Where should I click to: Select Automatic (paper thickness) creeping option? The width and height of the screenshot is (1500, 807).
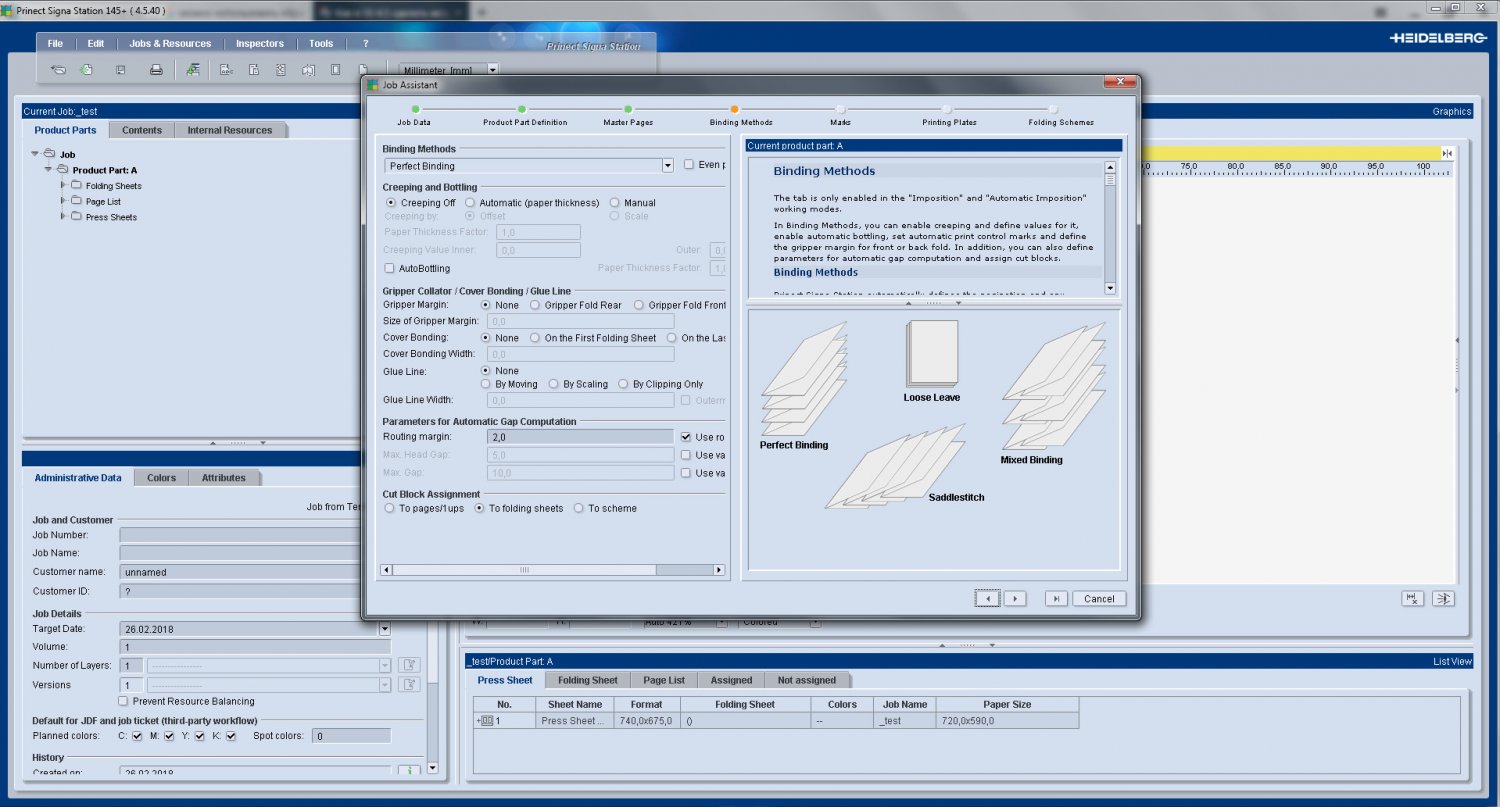point(470,203)
